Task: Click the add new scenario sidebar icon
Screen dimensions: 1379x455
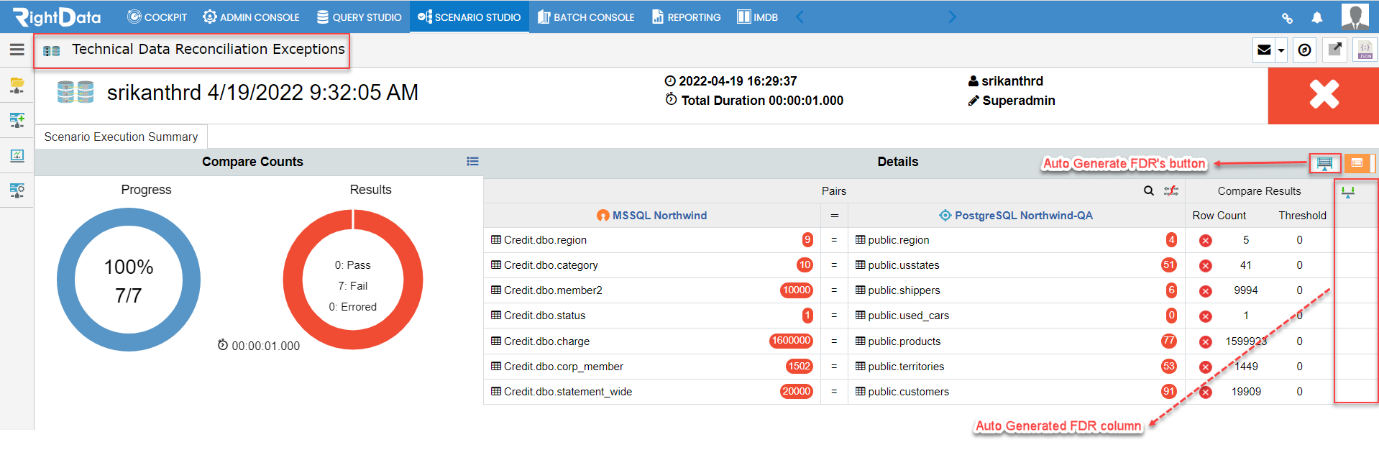Action: coord(17,120)
